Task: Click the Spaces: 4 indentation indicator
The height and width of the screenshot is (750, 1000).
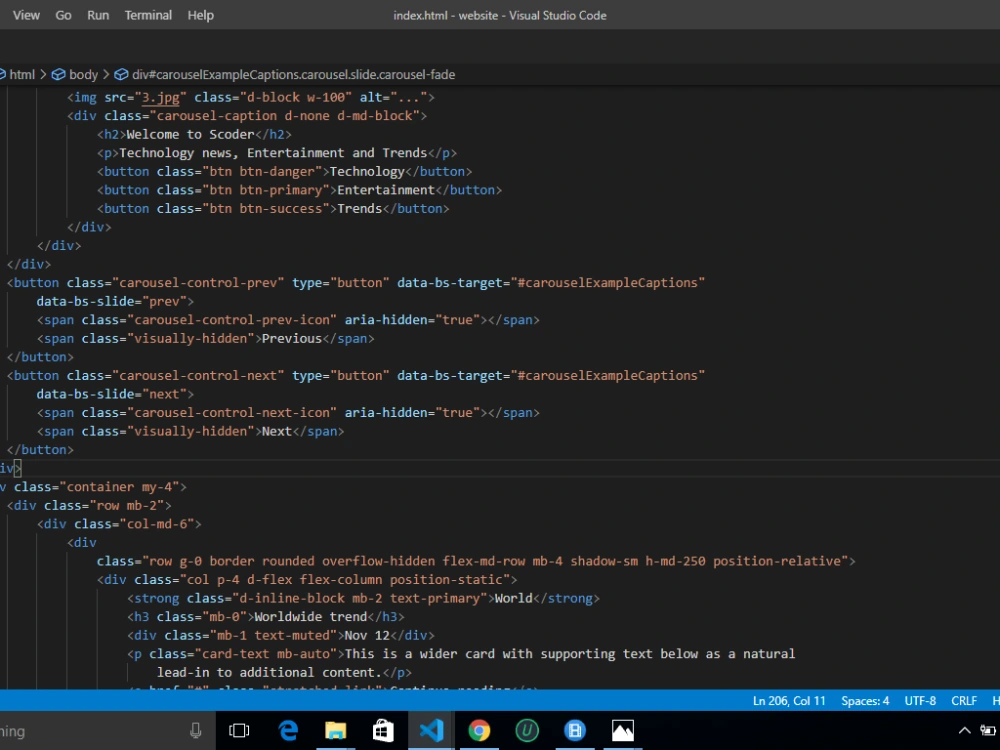Action: 864,700
